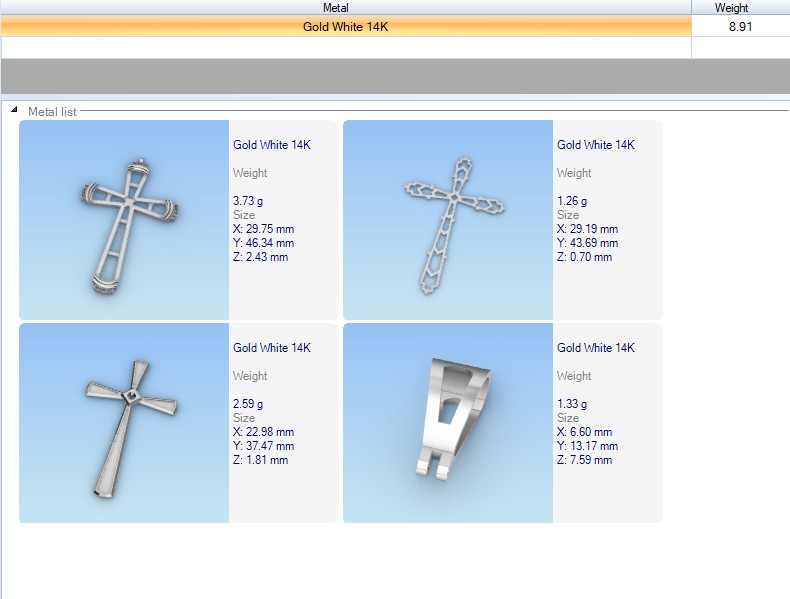Select the plain flared cross thumbnail
790x599 pixels.
[x=125, y=423]
